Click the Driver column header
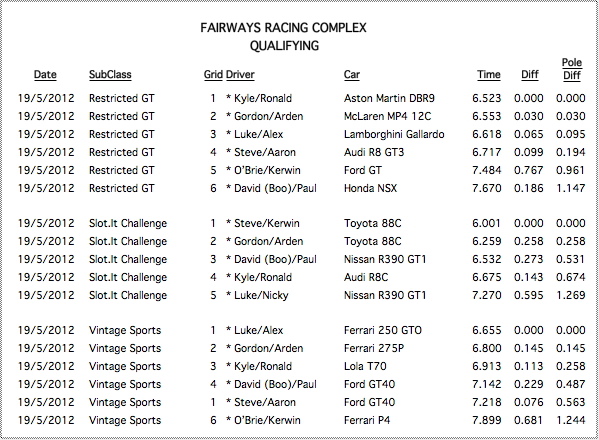This screenshot has height=440, width=599. click(x=240, y=74)
